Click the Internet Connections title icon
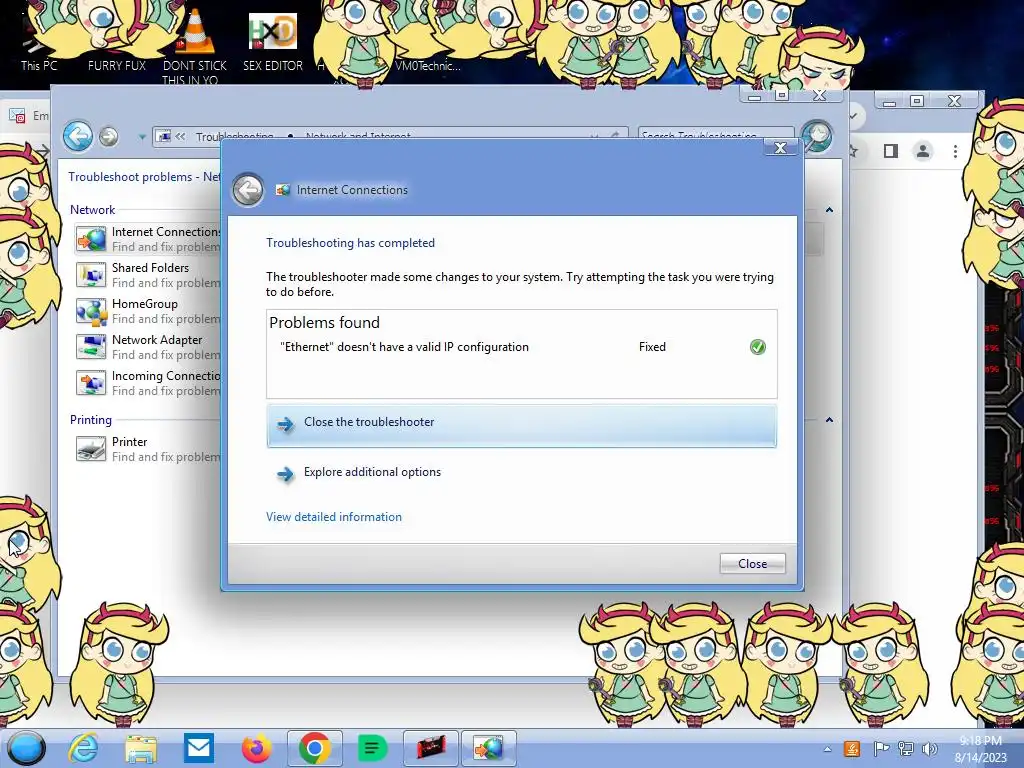 pos(283,190)
